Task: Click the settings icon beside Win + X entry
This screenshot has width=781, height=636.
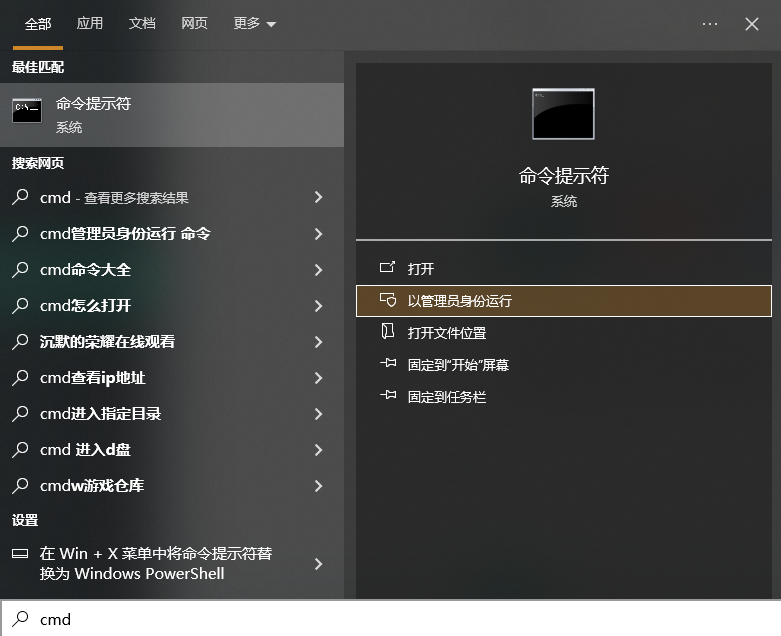Action: tap(20, 553)
